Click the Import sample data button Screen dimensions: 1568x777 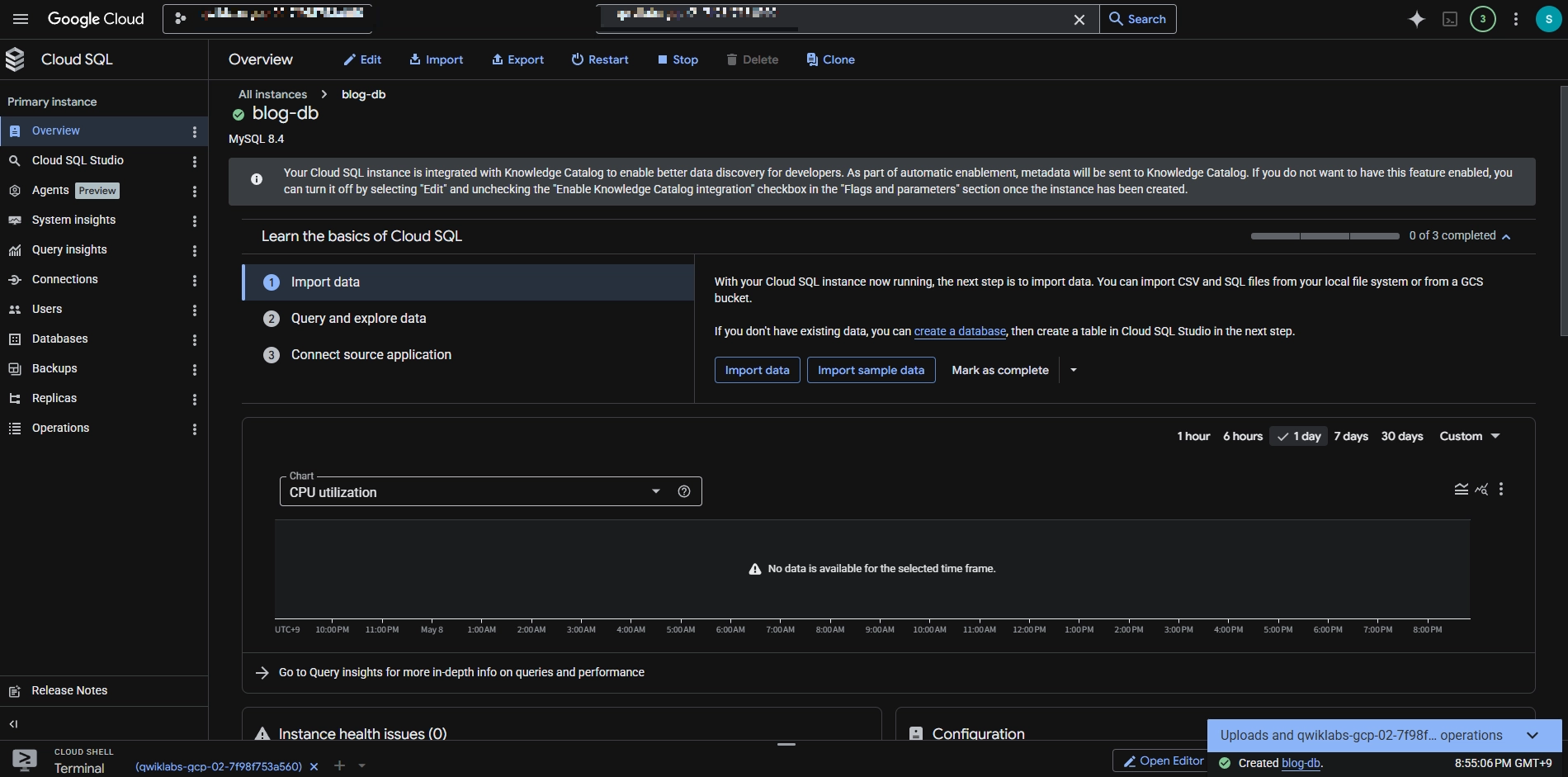pyautogui.click(x=871, y=370)
